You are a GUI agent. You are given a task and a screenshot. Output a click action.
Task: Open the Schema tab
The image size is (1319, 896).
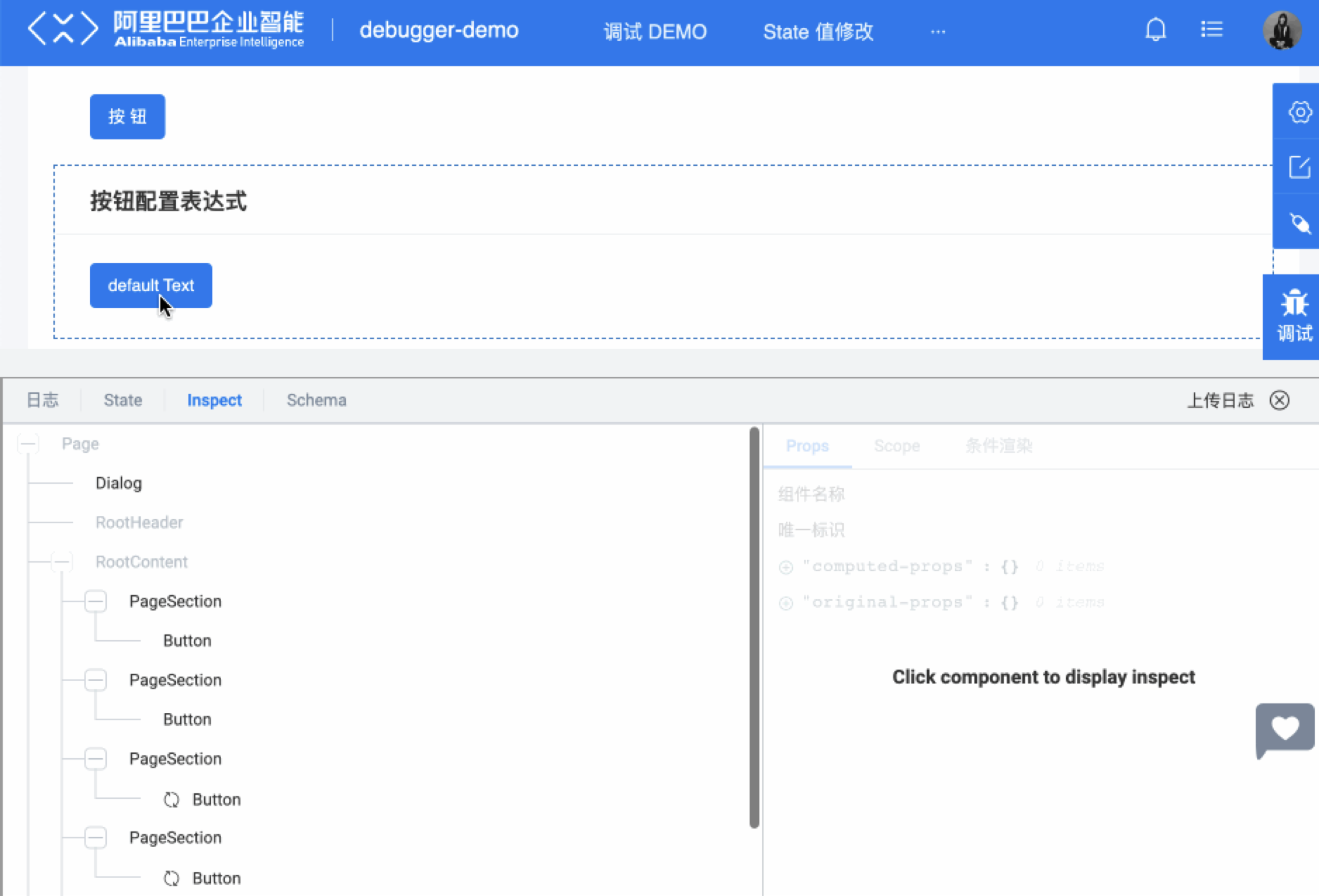[x=316, y=400]
